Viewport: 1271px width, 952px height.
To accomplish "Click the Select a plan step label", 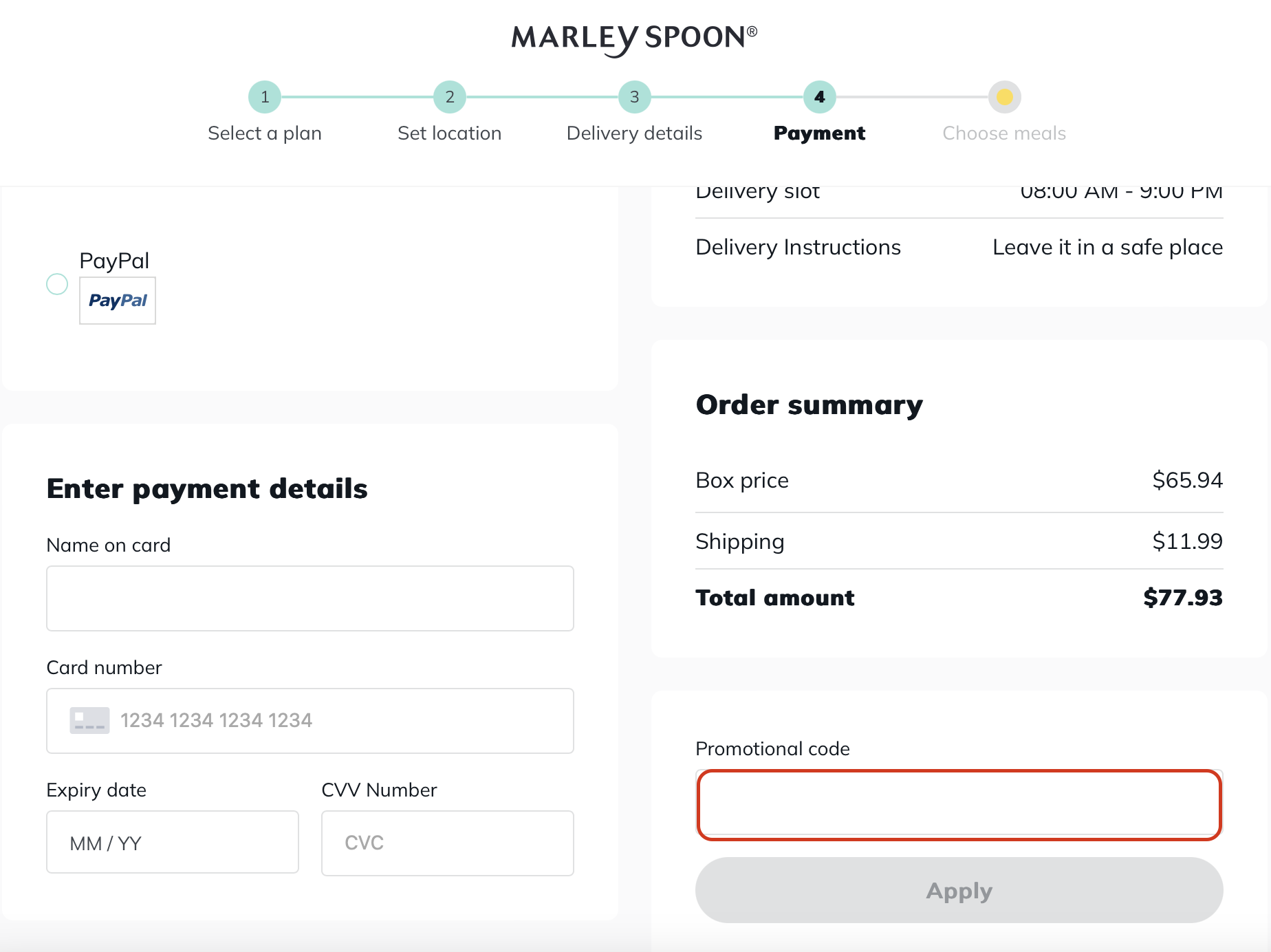I will [x=265, y=133].
